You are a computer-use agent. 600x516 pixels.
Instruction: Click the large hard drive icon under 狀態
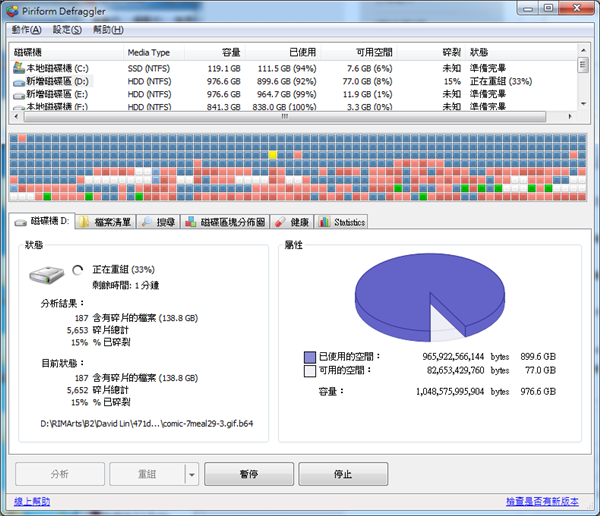coord(46,274)
